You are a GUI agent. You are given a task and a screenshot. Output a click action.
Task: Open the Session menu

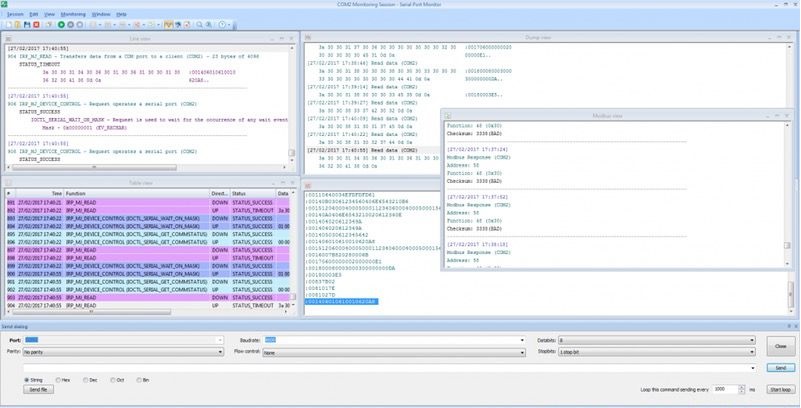tap(15, 14)
